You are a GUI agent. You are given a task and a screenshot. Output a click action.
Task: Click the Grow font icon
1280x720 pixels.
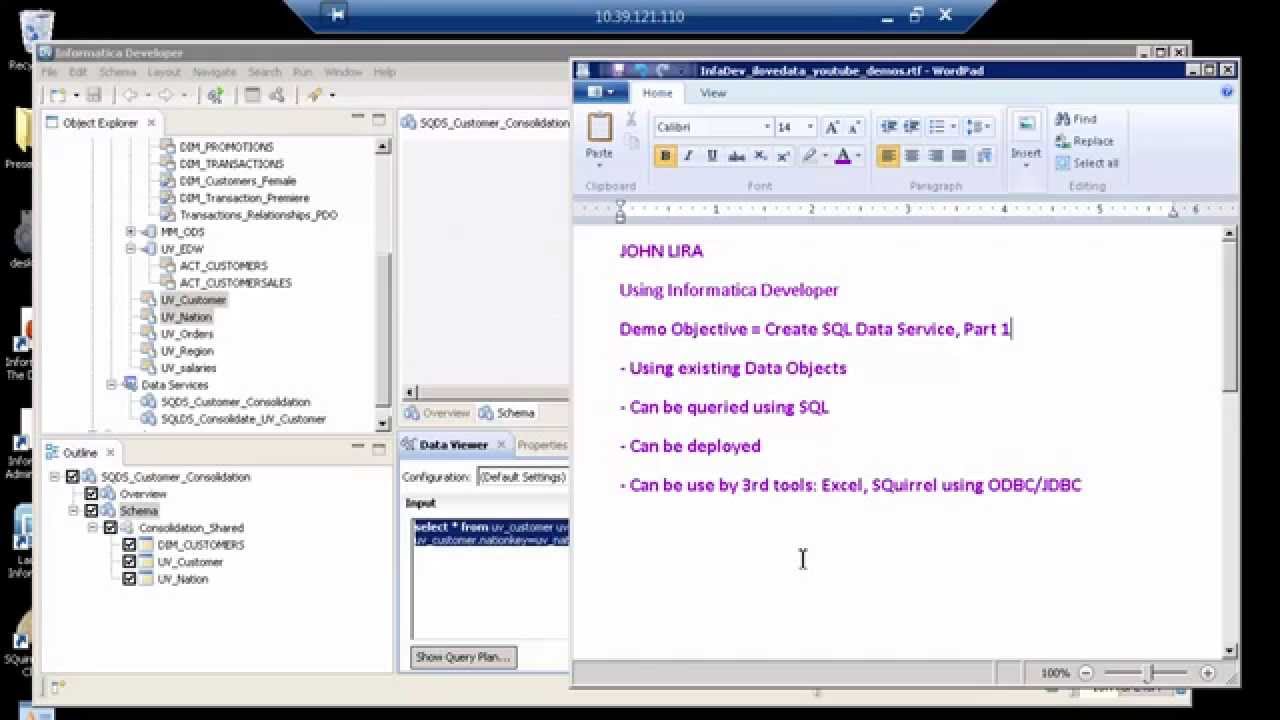(x=832, y=127)
